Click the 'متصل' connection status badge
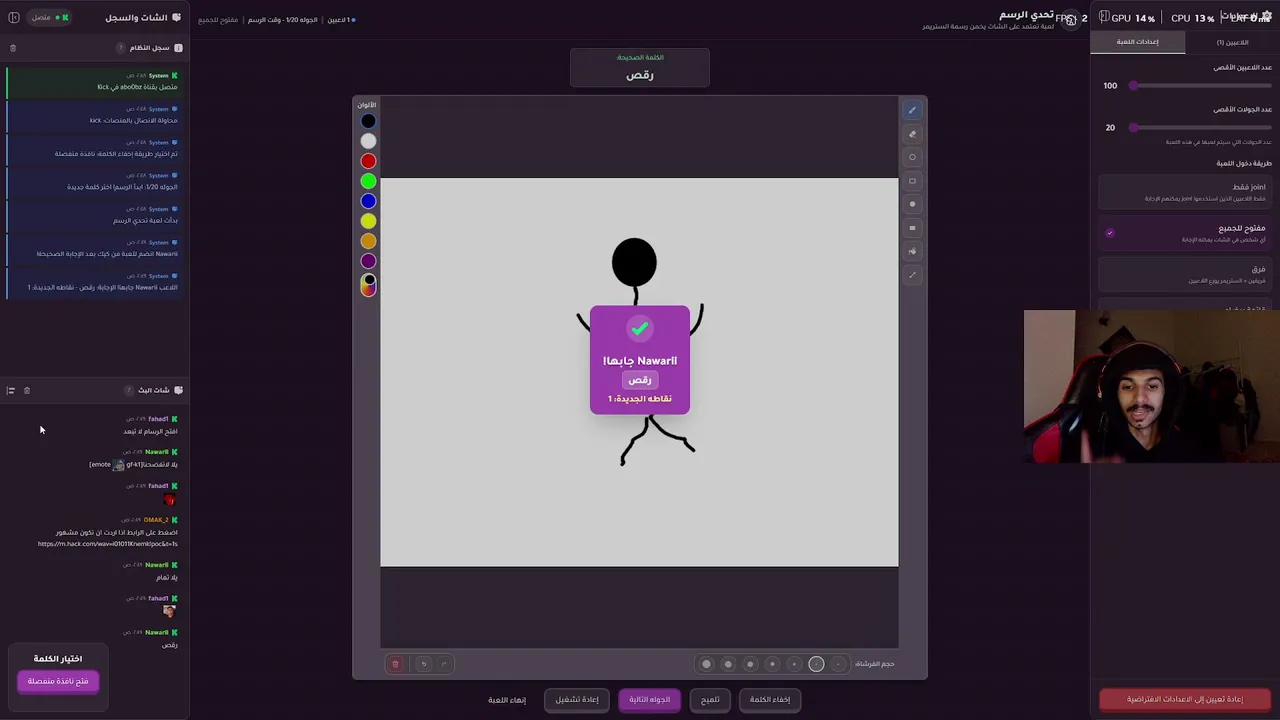 point(48,17)
